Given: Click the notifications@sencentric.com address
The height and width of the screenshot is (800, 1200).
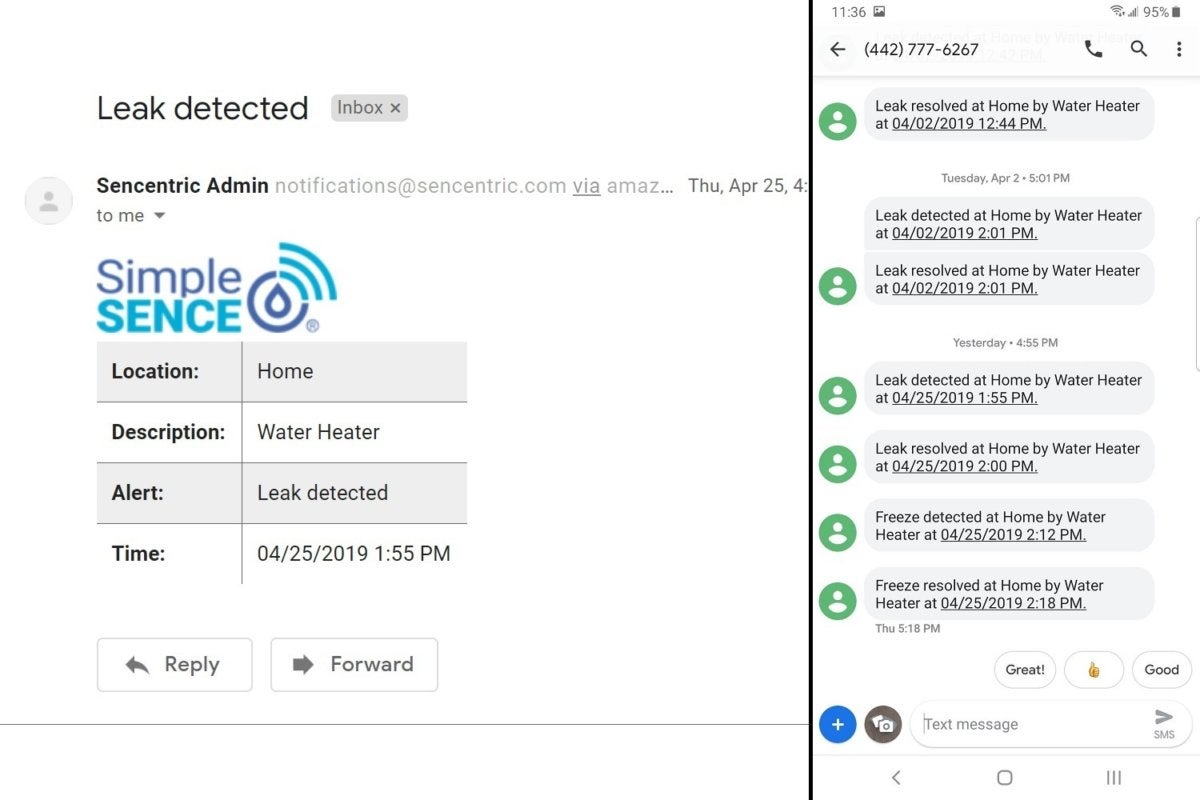Looking at the screenshot, I should point(421,186).
